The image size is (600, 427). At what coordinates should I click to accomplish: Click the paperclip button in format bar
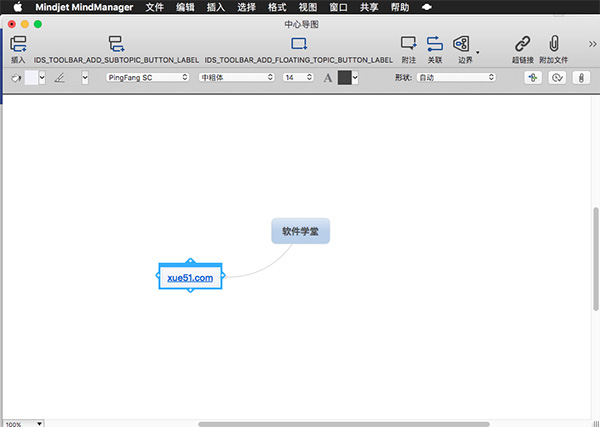pos(581,78)
